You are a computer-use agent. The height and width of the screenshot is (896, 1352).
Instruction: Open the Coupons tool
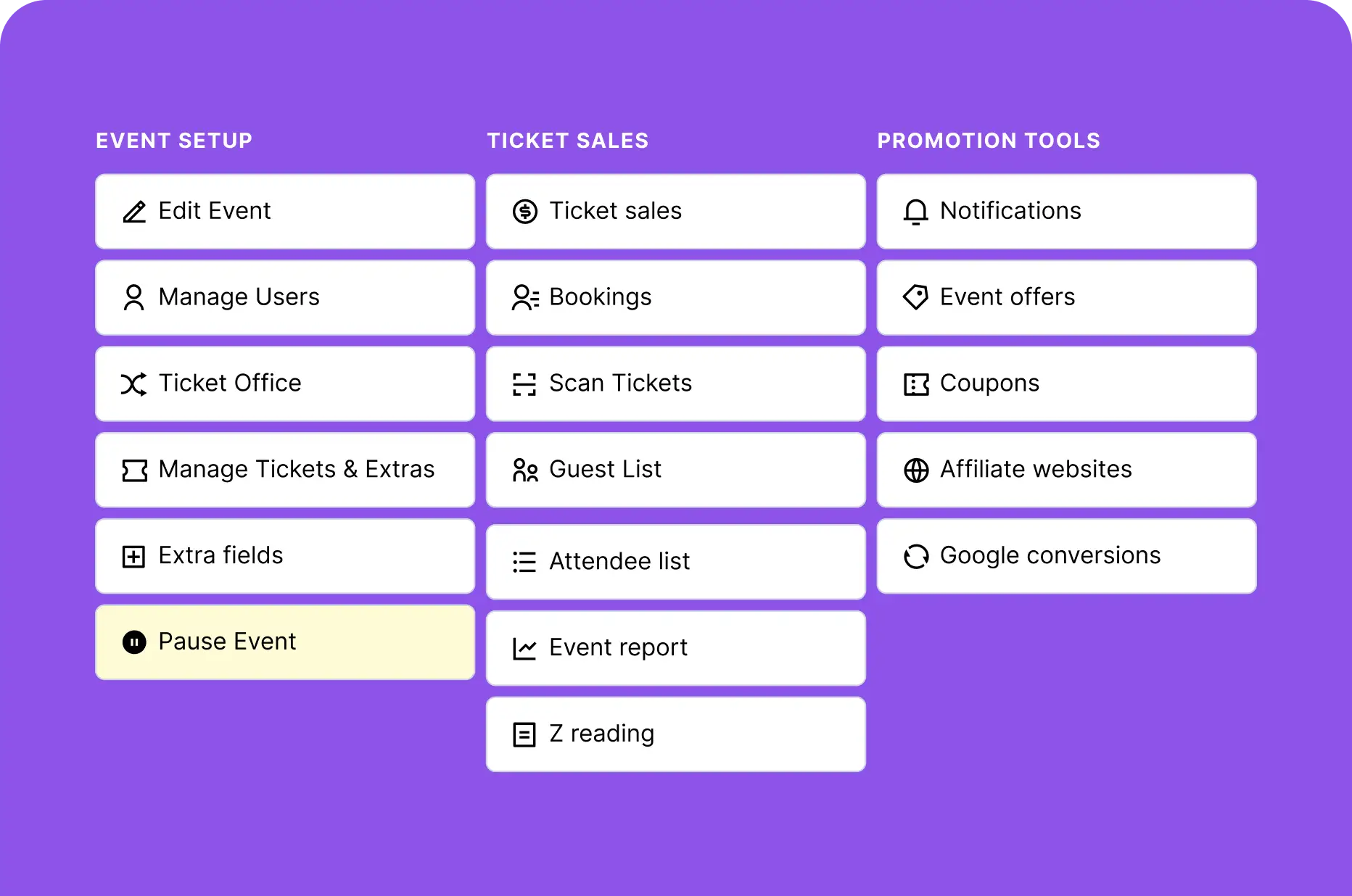(1067, 383)
